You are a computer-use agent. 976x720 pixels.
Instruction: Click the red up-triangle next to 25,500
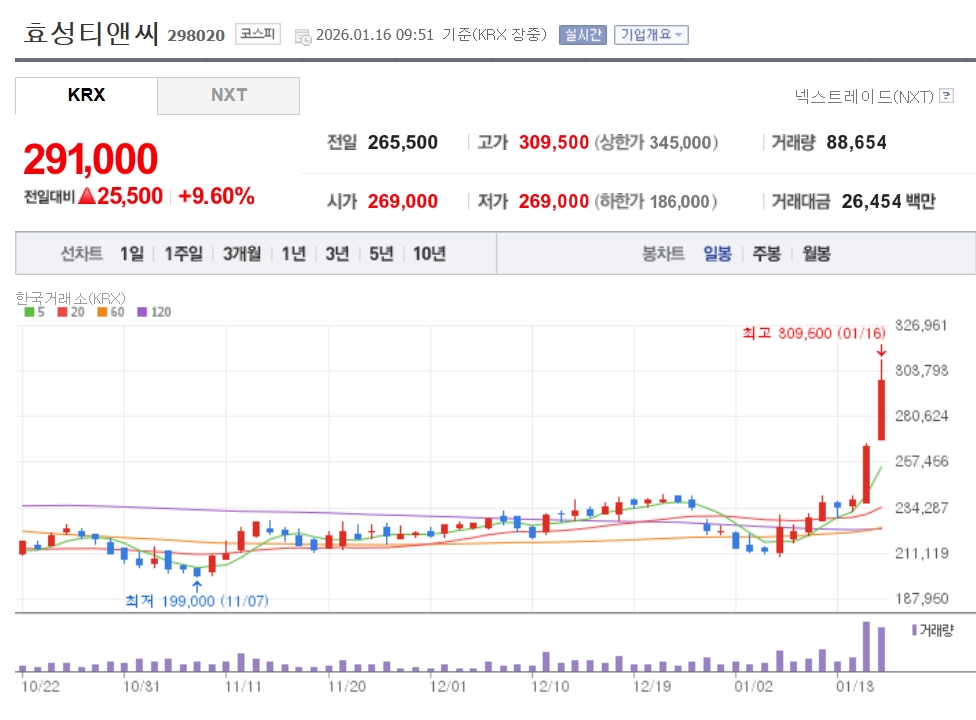[x=87, y=197]
